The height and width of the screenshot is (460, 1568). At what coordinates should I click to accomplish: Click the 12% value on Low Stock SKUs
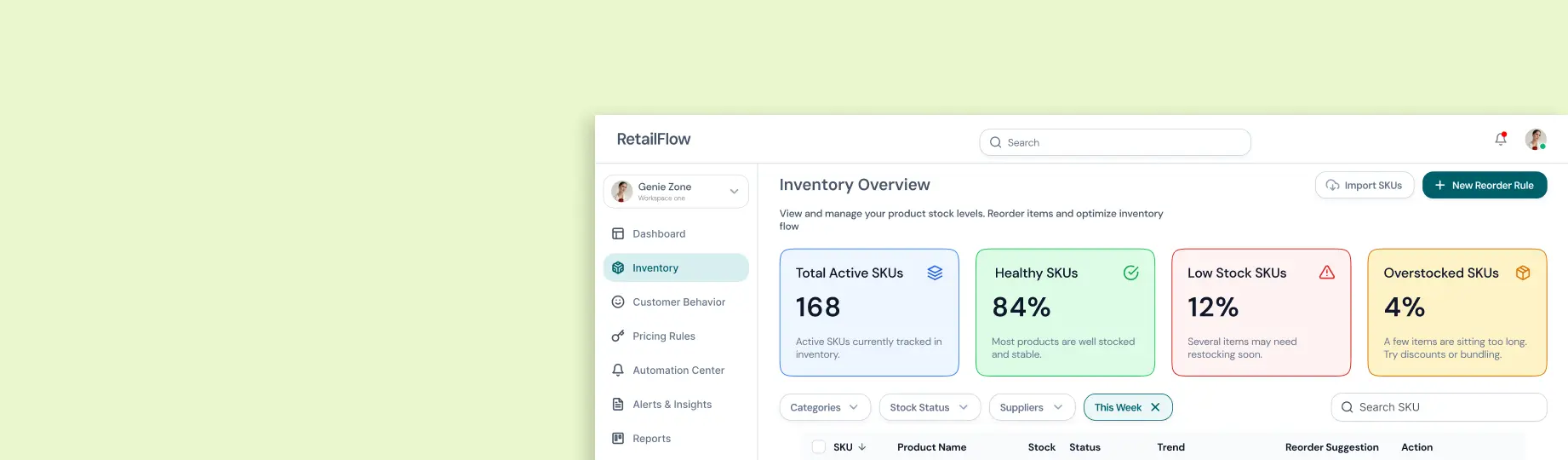pyautogui.click(x=1213, y=307)
